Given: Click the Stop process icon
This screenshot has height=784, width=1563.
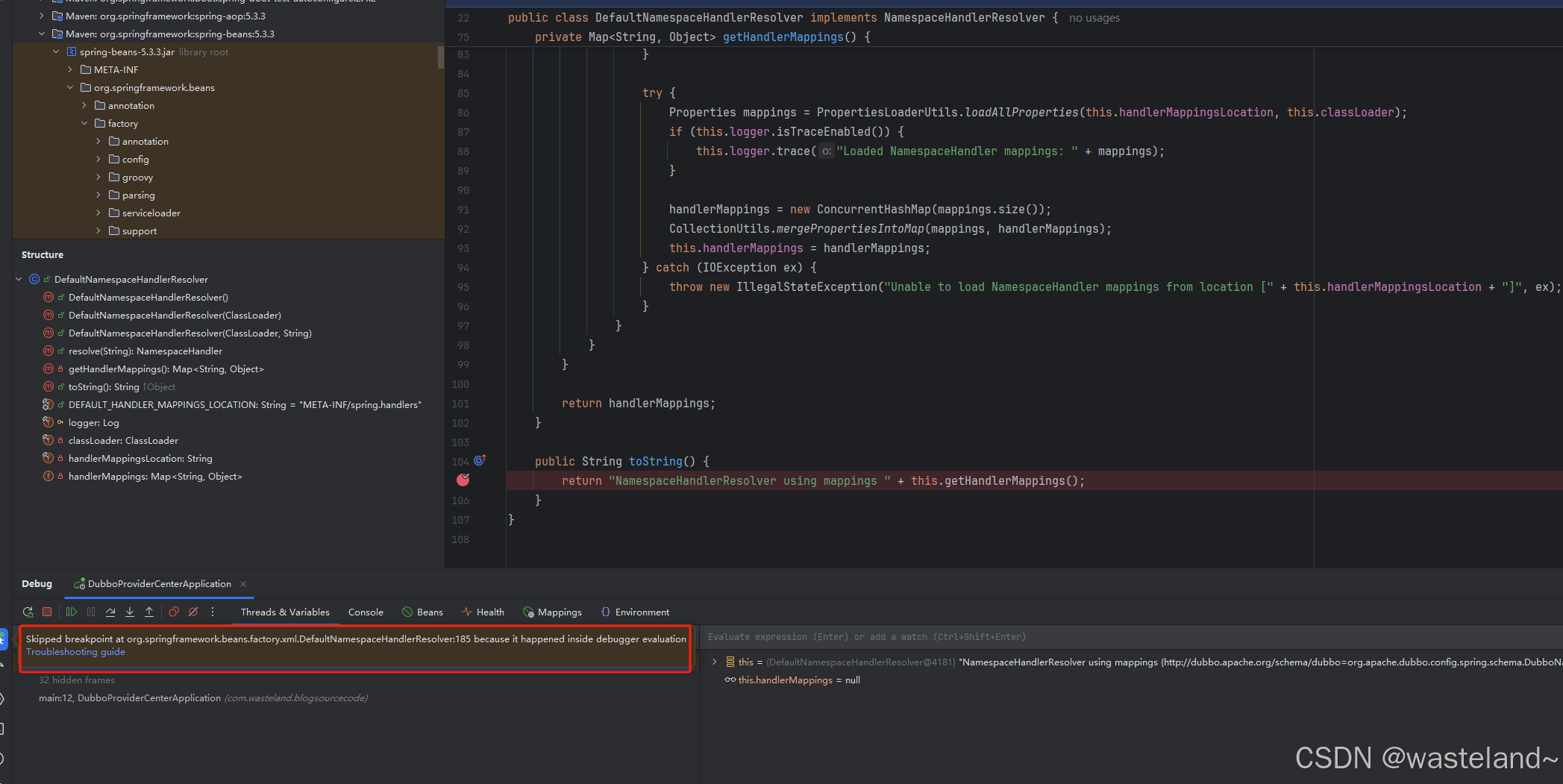Looking at the screenshot, I should pyautogui.click(x=47, y=612).
